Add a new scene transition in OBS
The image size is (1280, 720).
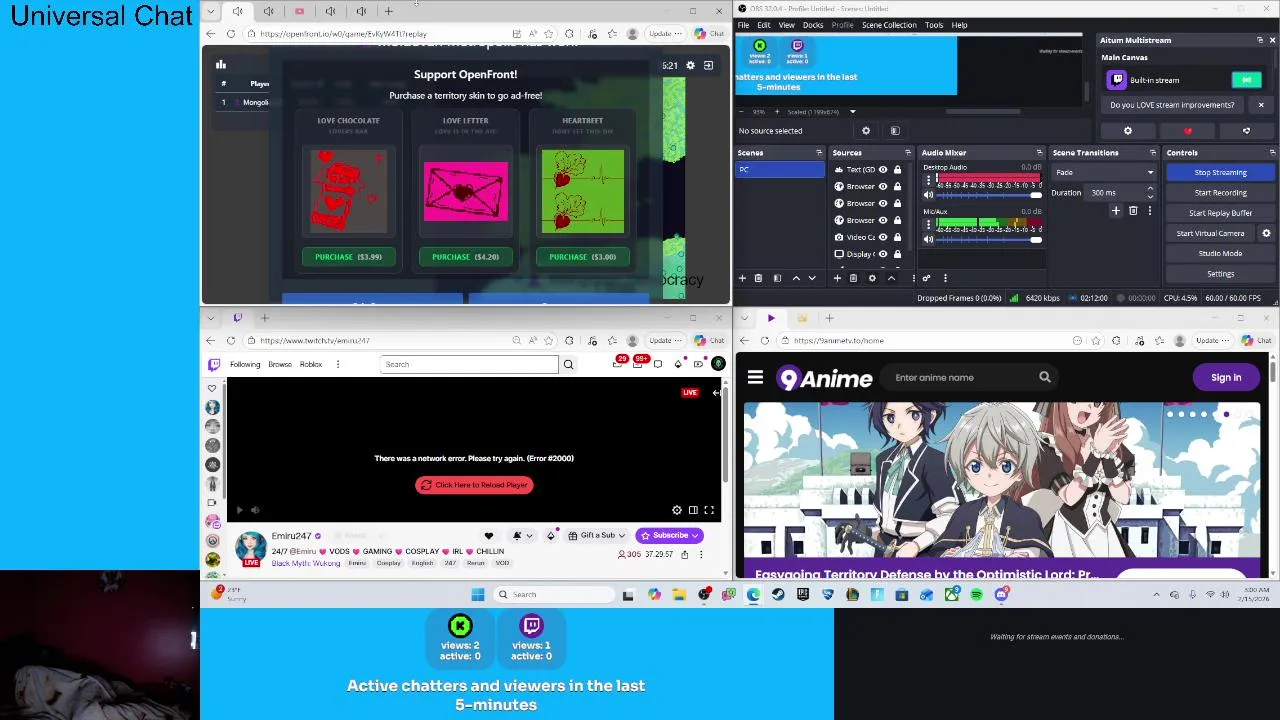pos(1116,211)
